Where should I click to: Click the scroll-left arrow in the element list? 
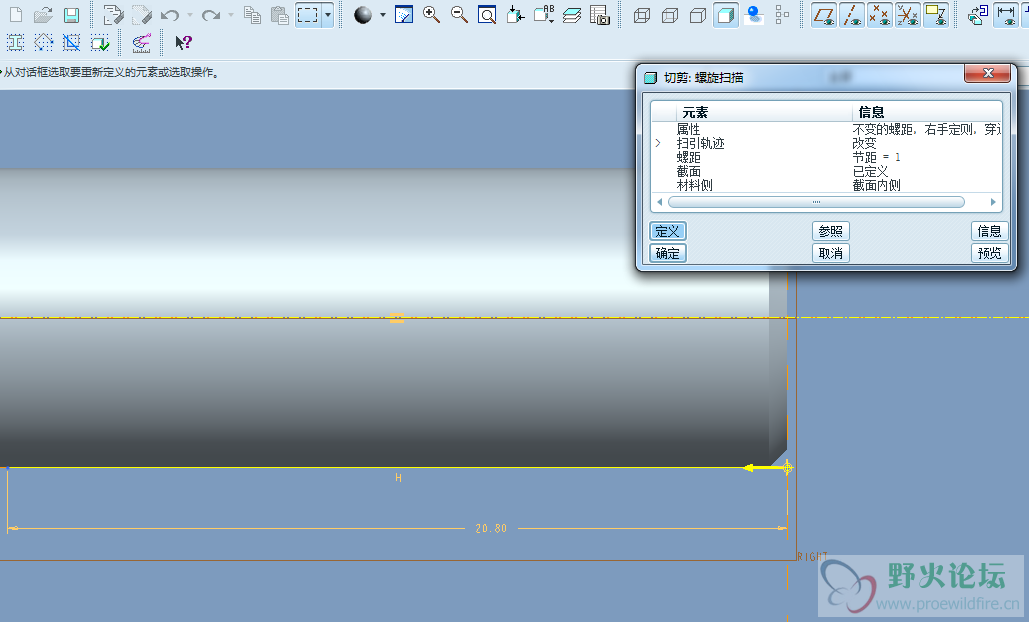[659, 202]
